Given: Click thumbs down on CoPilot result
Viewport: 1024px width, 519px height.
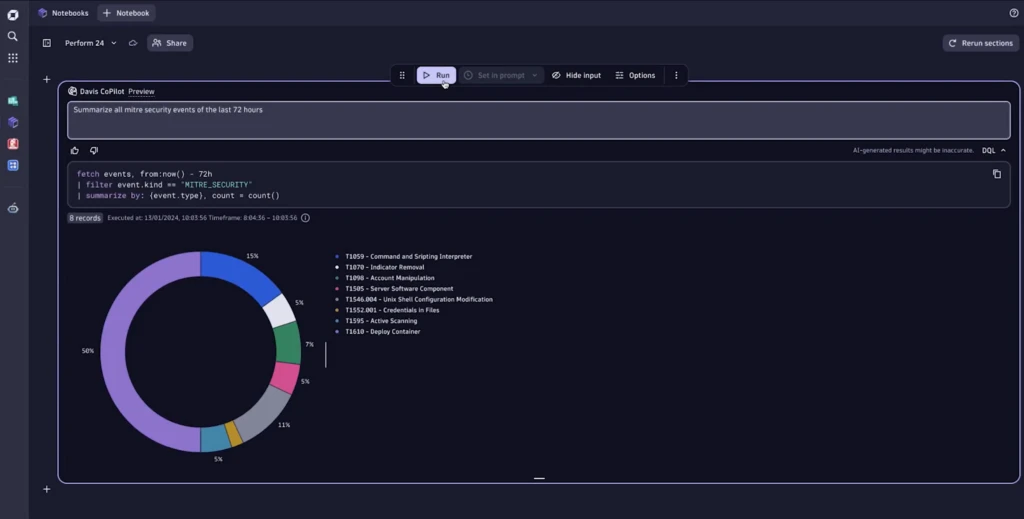Looking at the screenshot, I should (94, 150).
